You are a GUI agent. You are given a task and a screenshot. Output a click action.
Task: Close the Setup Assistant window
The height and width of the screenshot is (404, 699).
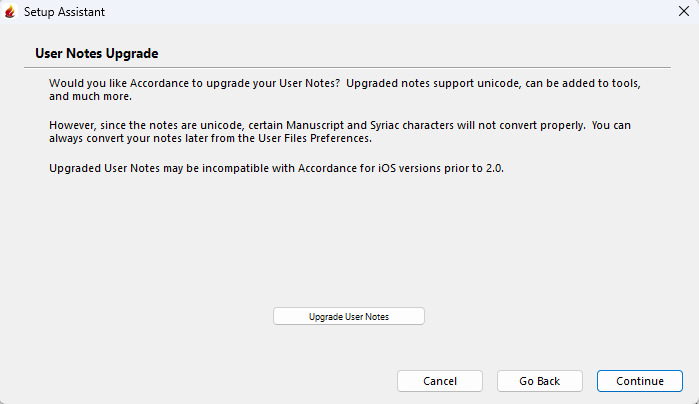(x=682, y=13)
